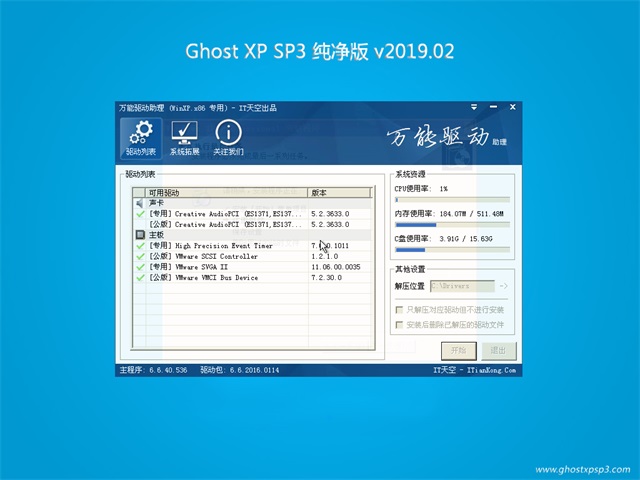Click the 主程序: 6.6.40.536 status text
Screen dimensions: 640x480
point(153,370)
